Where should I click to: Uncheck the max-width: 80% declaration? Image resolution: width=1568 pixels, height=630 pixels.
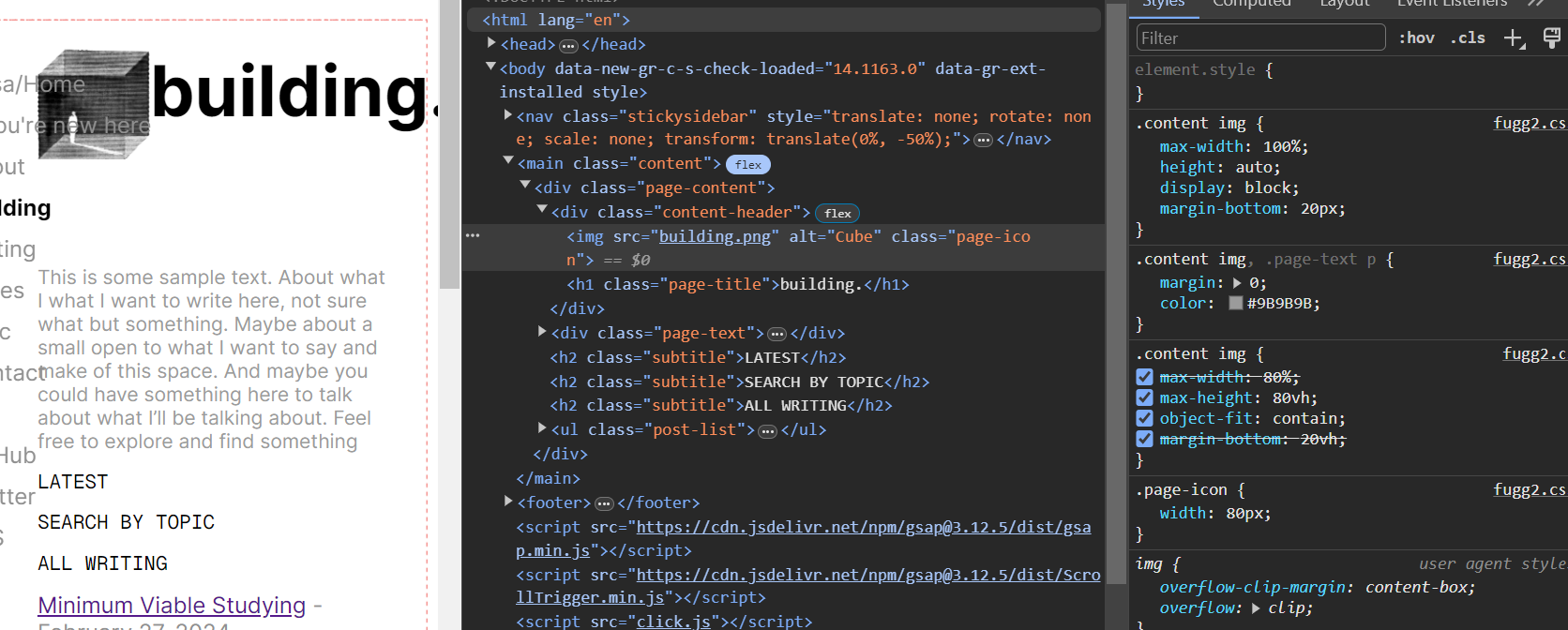coord(1144,377)
